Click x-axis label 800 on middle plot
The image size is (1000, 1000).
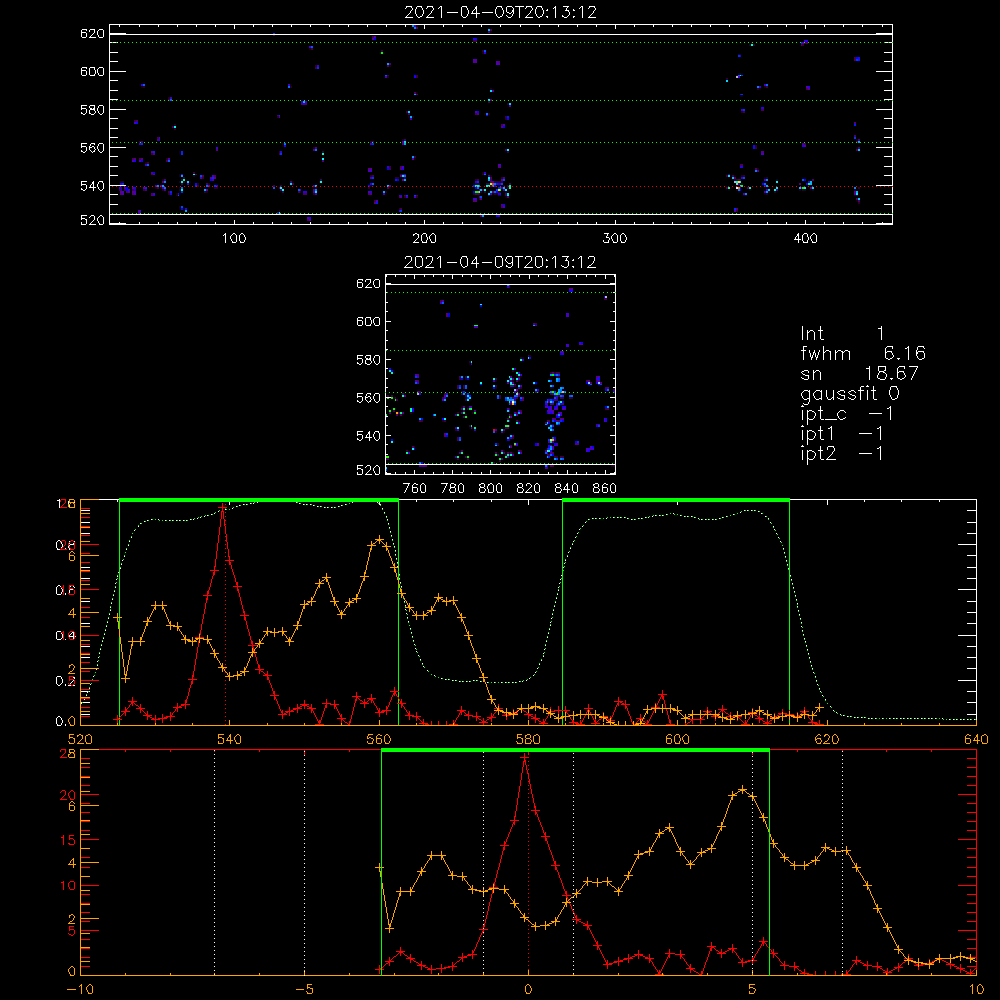click(x=490, y=489)
